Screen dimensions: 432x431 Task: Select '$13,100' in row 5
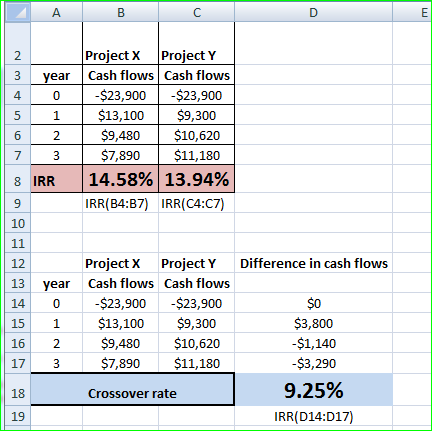click(x=121, y=115)
